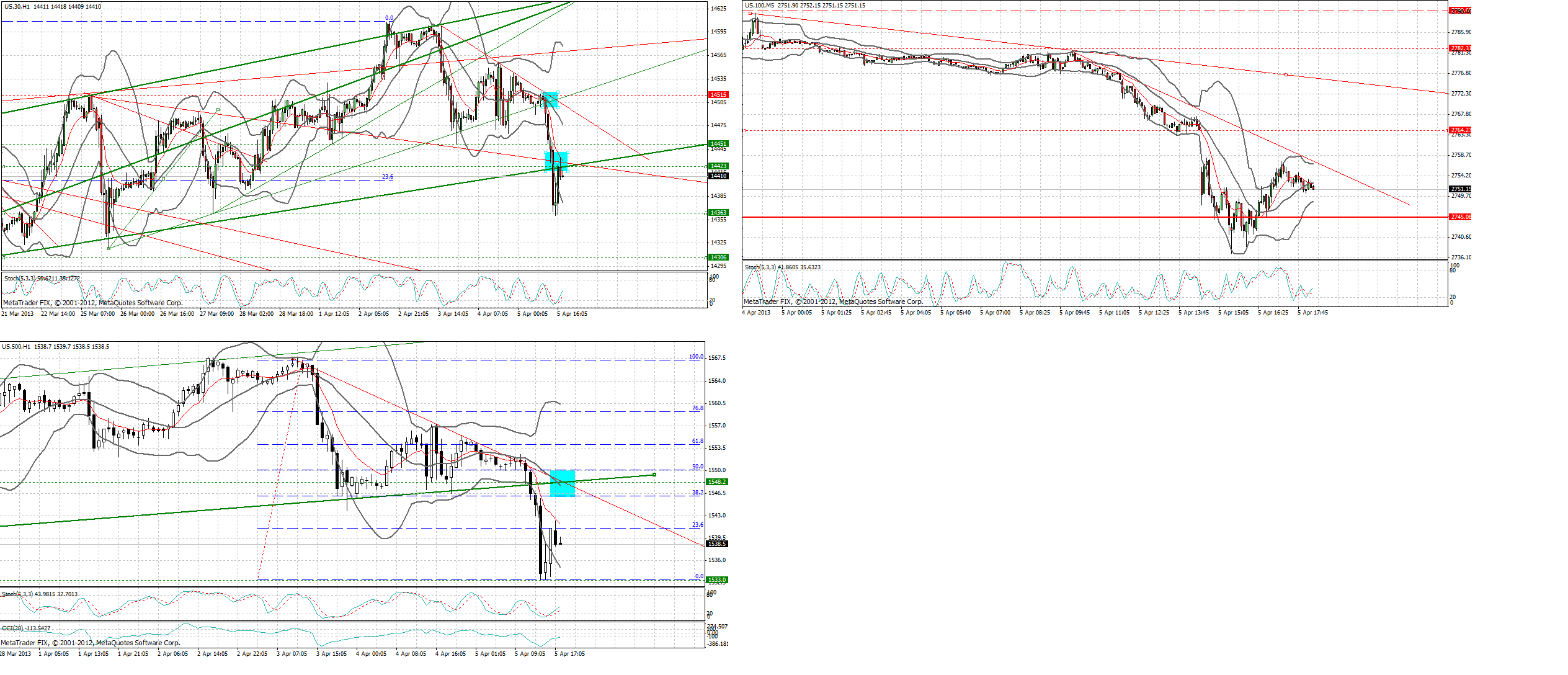Click the red 14515 price level tag

[x=718, y=95]
